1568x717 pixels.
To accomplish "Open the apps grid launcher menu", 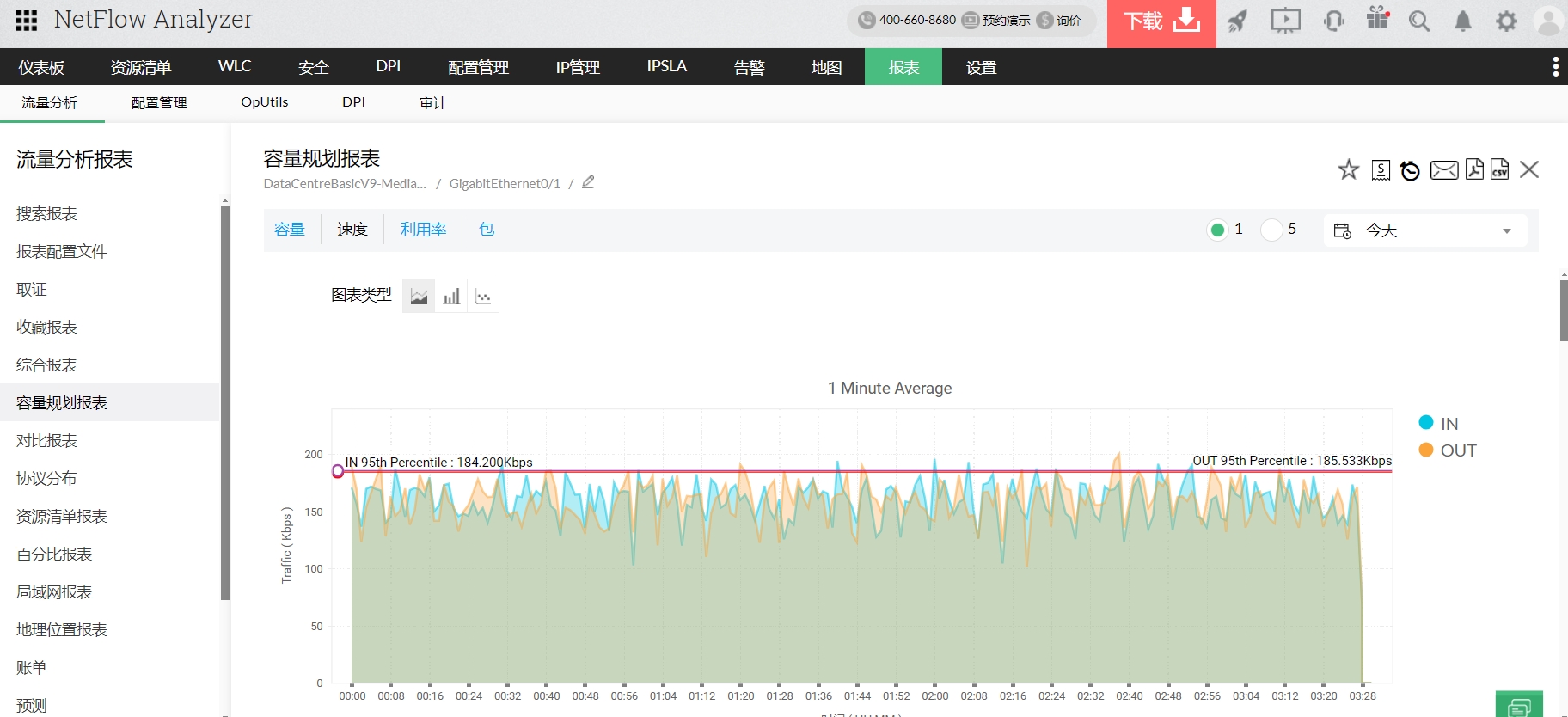I will pyautogui.click(x=27, y=20).
